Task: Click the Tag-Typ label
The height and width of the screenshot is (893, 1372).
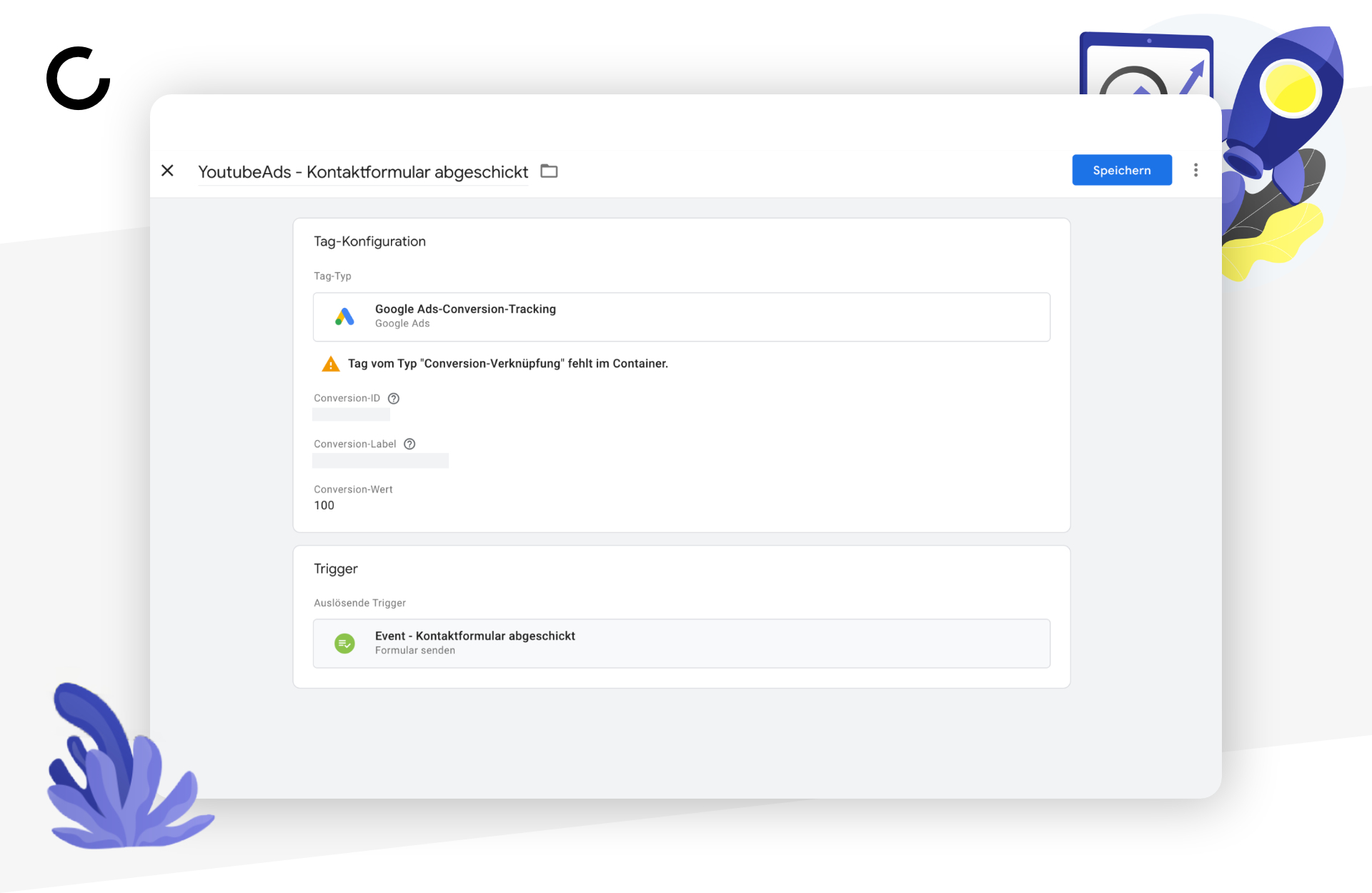Action: click(x=332, y=276)
